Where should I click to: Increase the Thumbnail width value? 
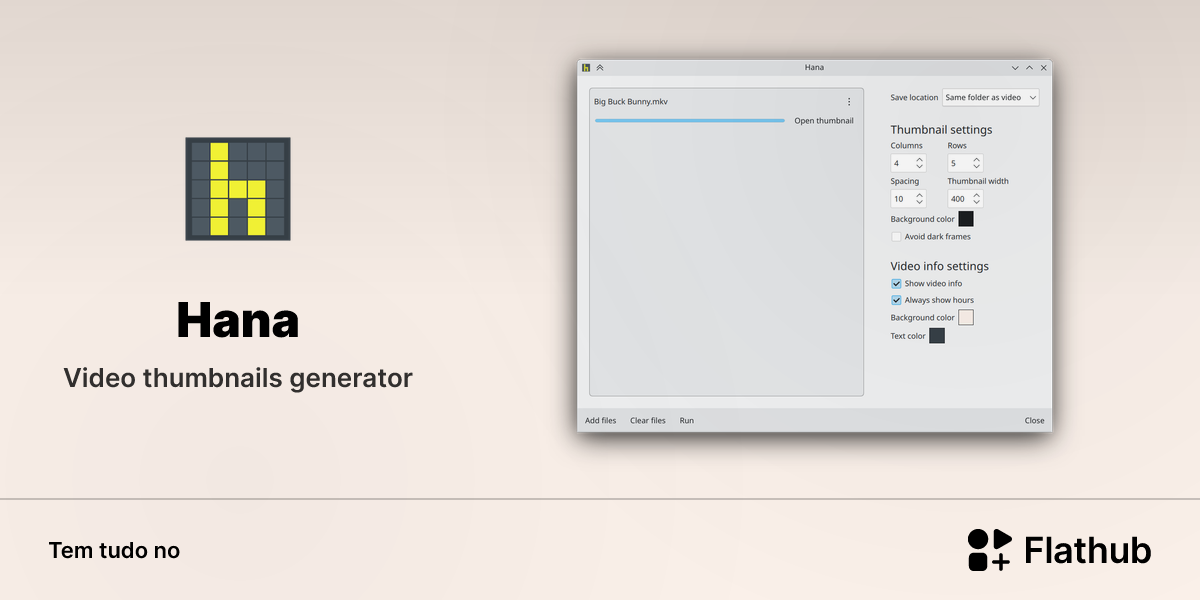(x=976, y=195)
